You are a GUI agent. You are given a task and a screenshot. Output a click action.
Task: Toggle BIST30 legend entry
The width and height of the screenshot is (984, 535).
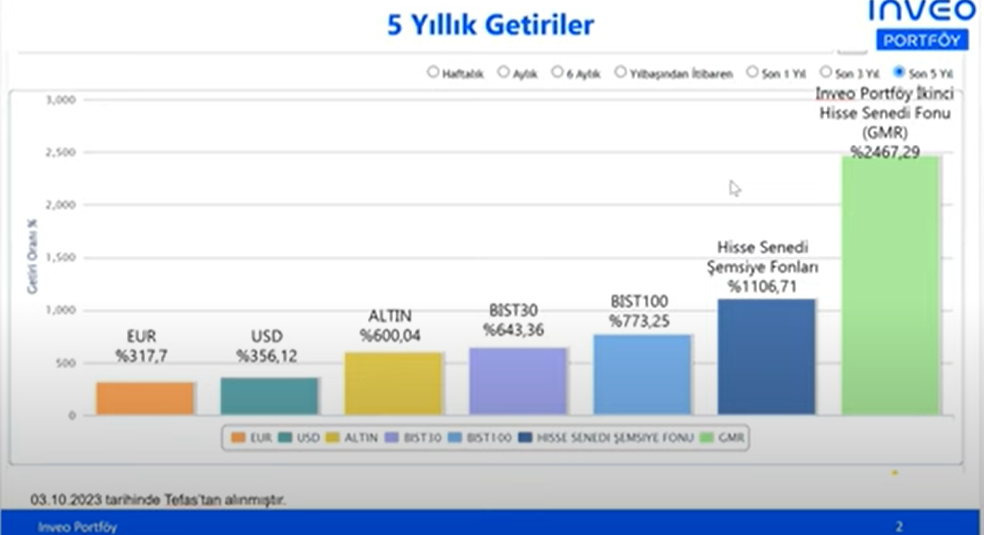[414, 438]
